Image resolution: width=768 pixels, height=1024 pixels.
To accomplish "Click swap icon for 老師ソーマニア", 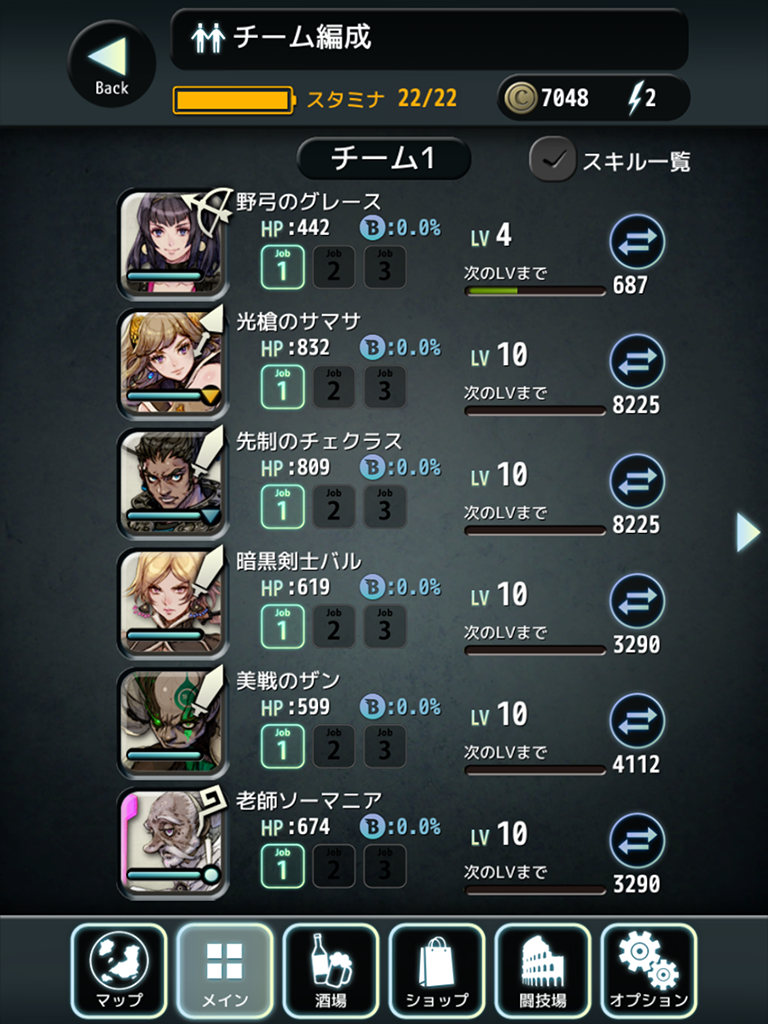I will tap(637, 840).
